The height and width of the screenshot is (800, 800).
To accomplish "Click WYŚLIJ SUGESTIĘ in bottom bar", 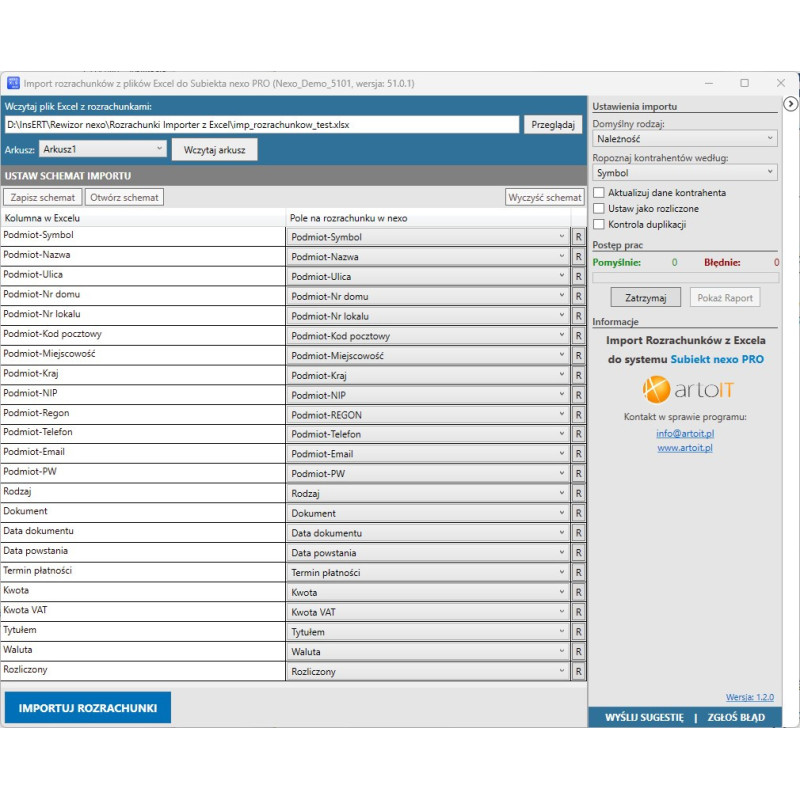I will (x=644, y=717).
